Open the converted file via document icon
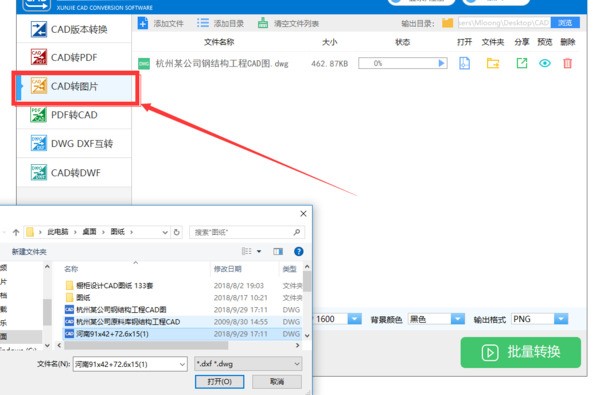This screenshot has height=395, width=600. [x=464, y=63]
